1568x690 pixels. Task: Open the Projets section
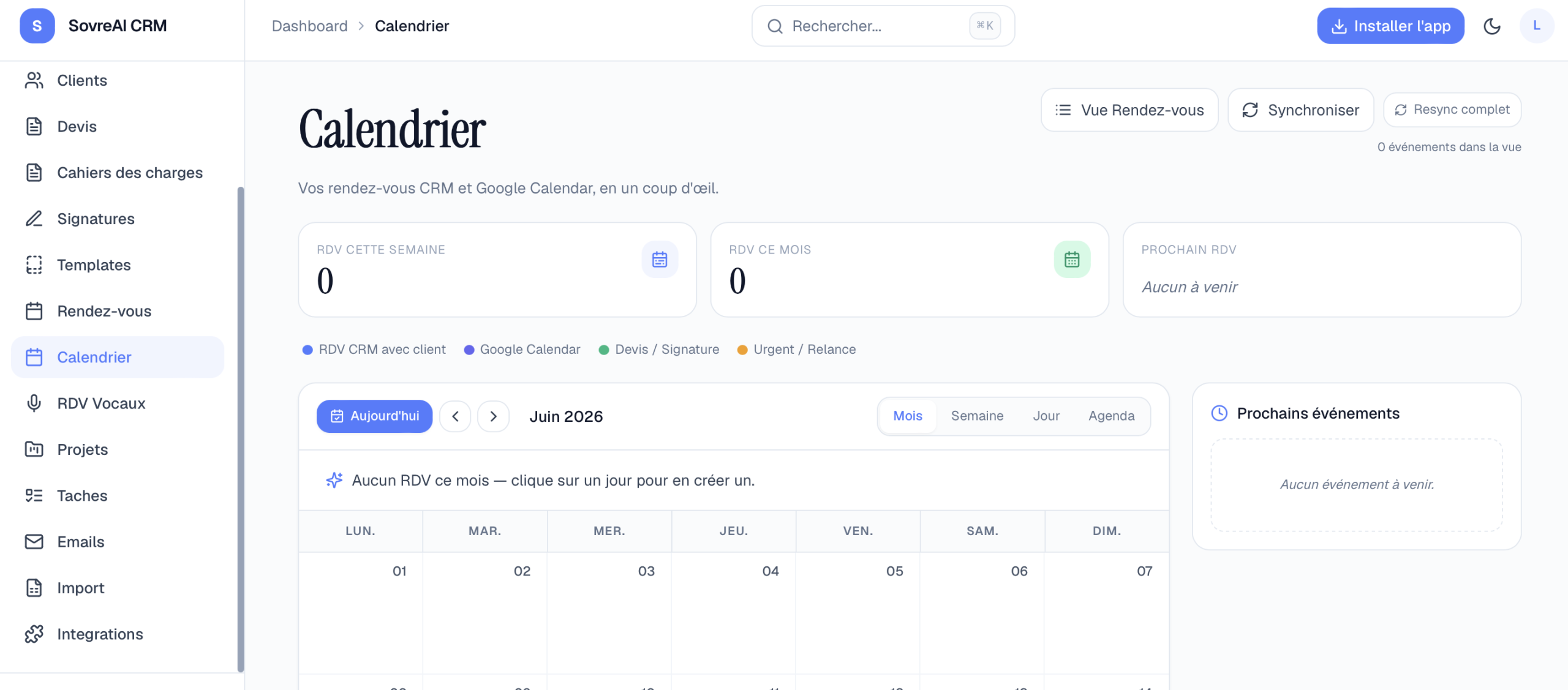coord(118,449)
